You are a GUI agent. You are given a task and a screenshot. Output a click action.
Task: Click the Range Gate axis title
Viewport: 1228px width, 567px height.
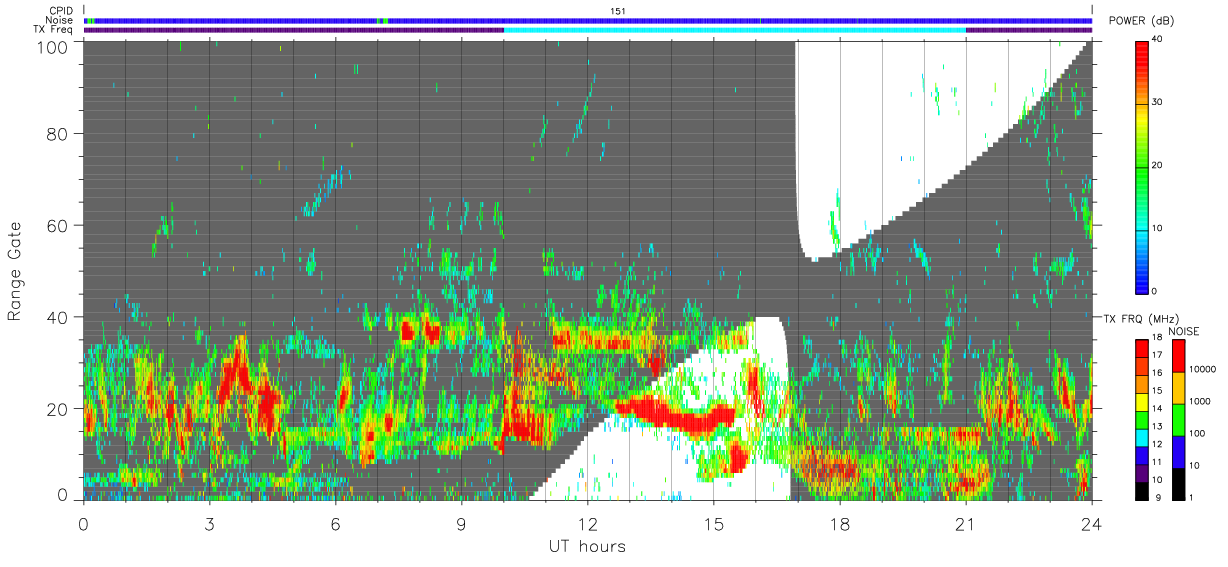coord(15,269)
